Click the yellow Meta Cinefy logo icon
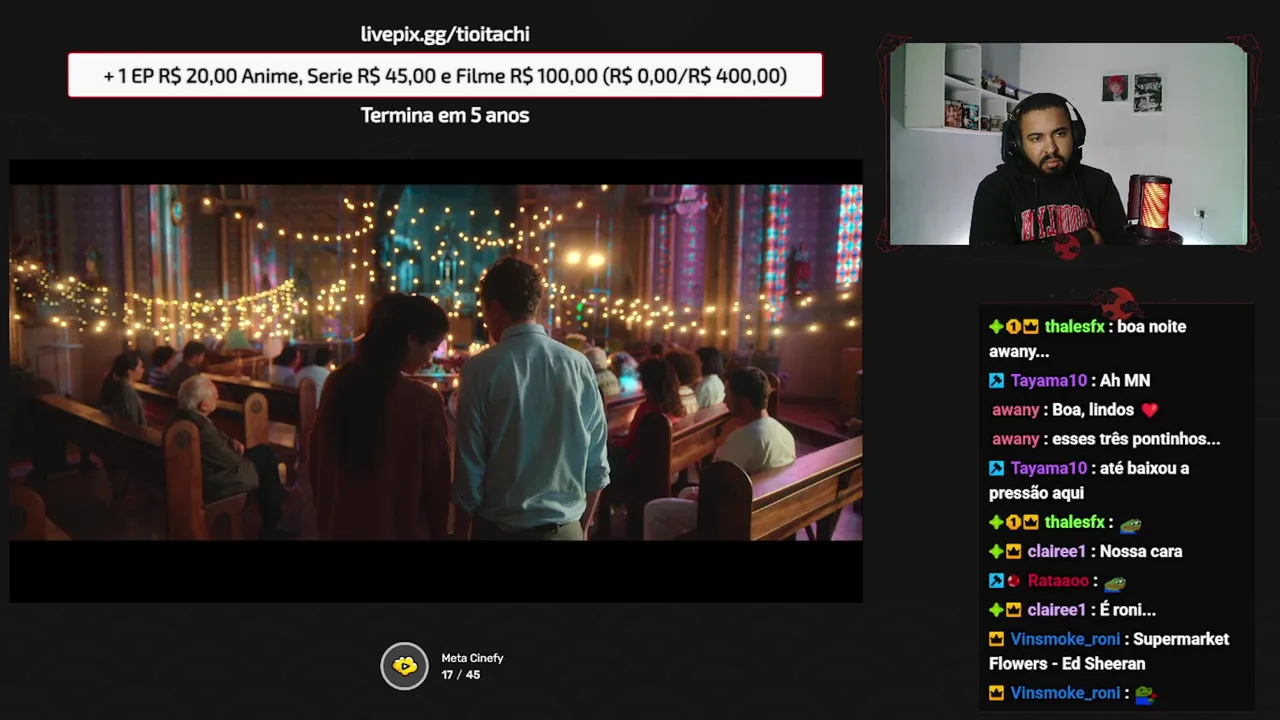Screen dimensions: 1280x720 coord(405,666)
